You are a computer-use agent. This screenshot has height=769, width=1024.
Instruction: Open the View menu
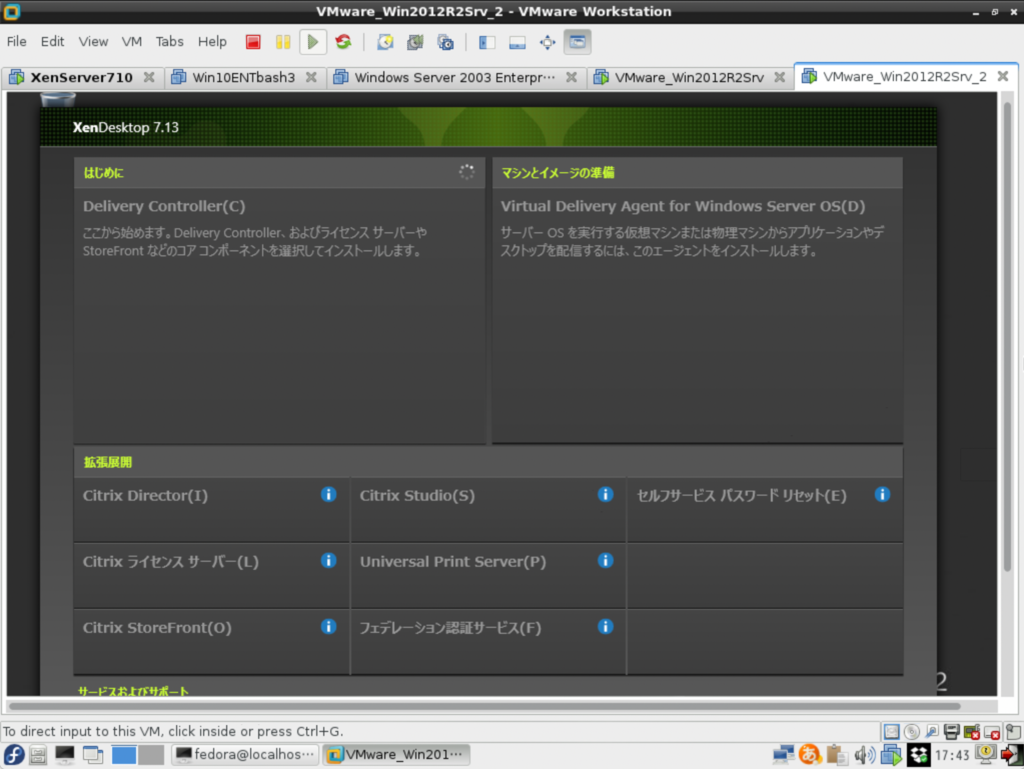point(93,42)
